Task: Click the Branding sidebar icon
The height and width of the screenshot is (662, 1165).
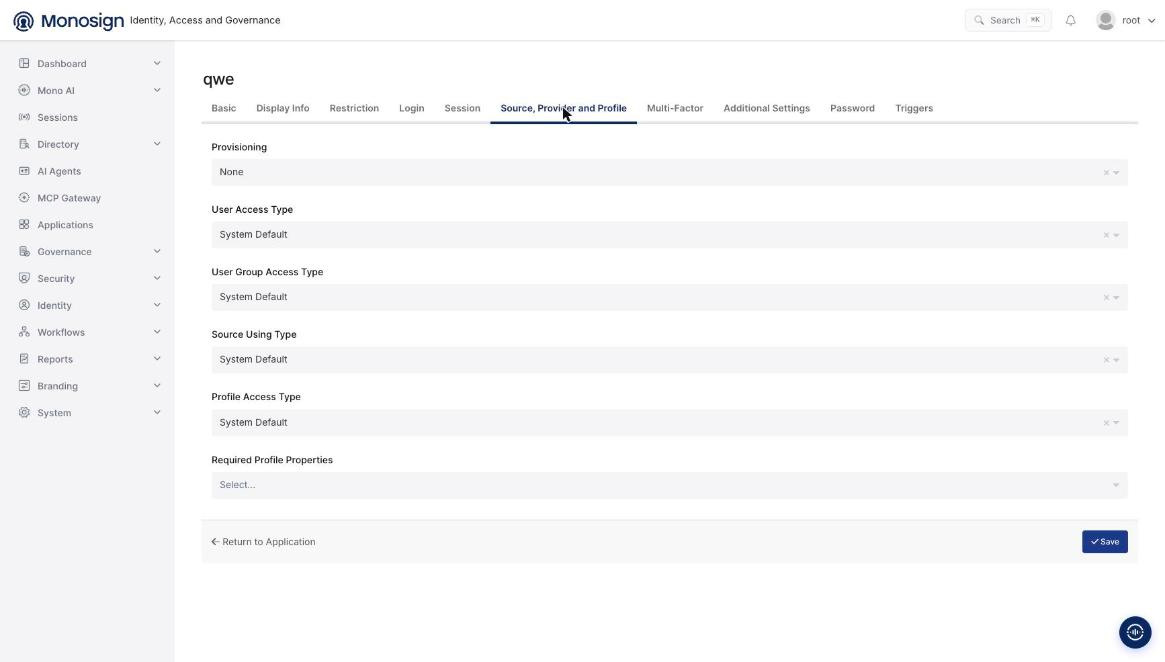Action: coord(25,386)
